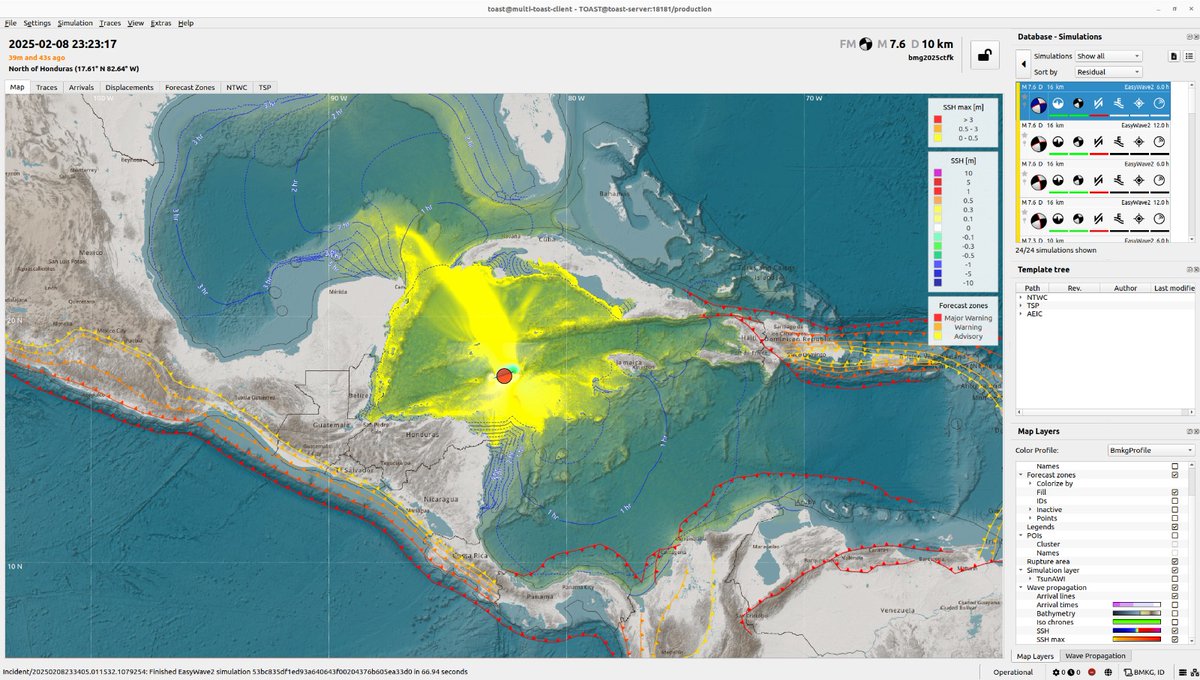The image size is (1200, 680).
Task: Click quartered circle icon in selected simulation row
Action: 1078,104
